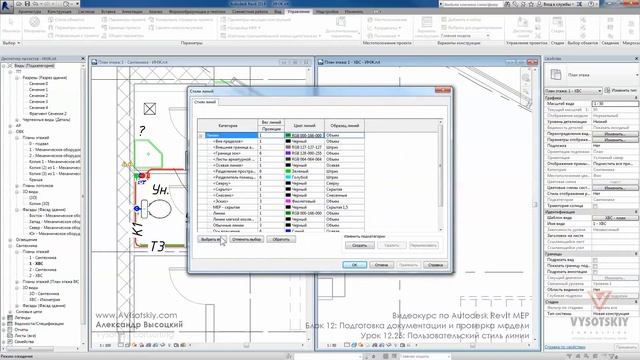Click the Категория column header

click(x=228, y=126)
